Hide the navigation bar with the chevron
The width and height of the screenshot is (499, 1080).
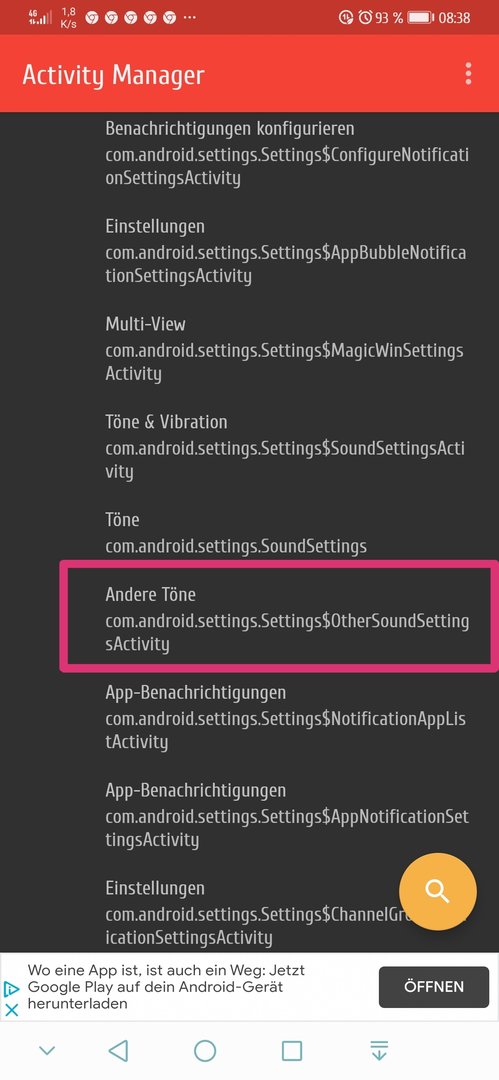pos(47,1050)
